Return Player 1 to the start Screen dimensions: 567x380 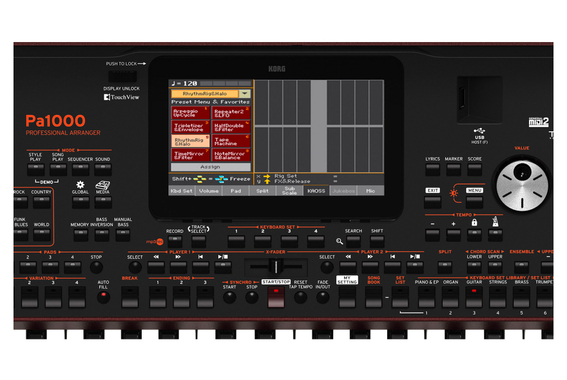click(x=201, y=268)
